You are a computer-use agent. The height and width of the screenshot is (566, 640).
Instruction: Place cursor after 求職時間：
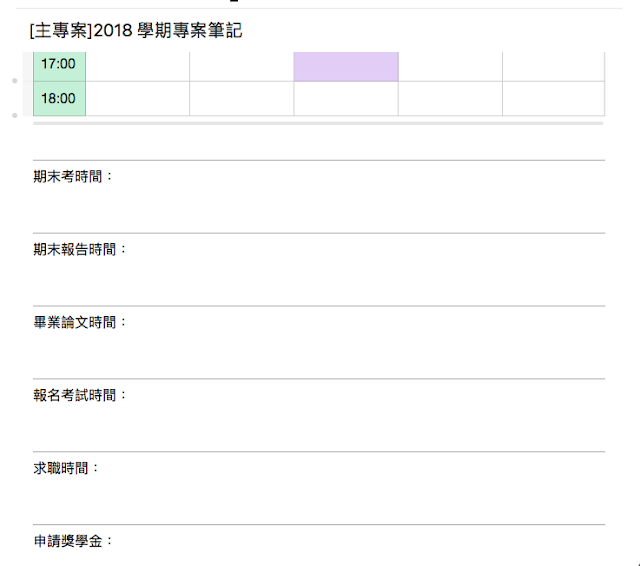pyautogui.click(x=100, y=468)
